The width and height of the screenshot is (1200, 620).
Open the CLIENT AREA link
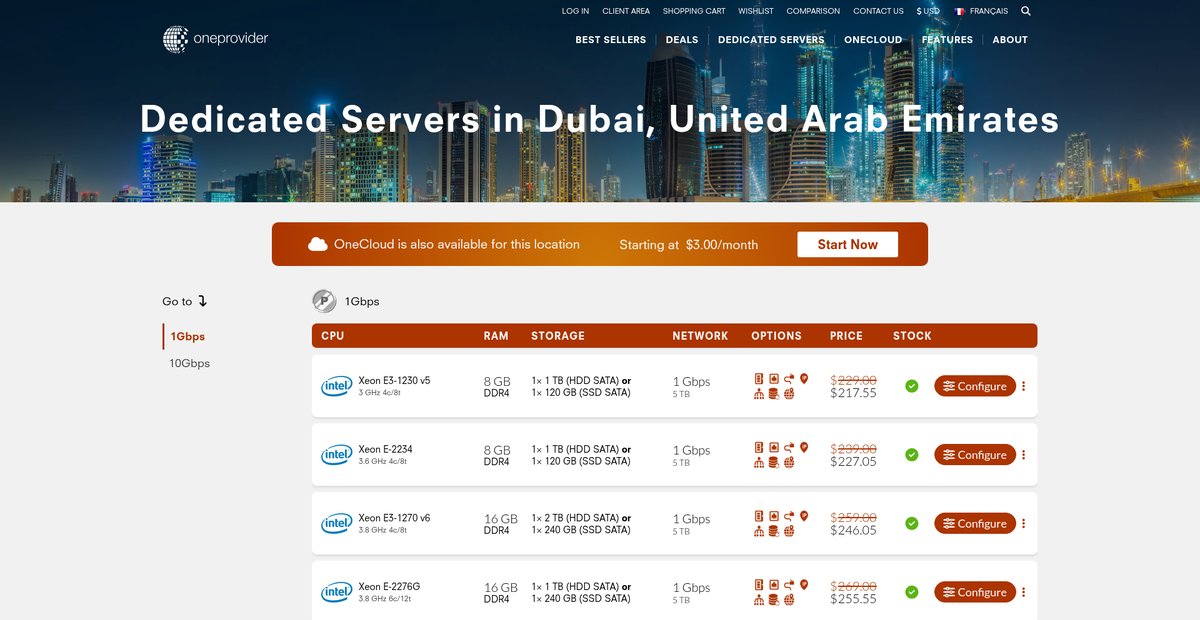(x=626, y=11)
